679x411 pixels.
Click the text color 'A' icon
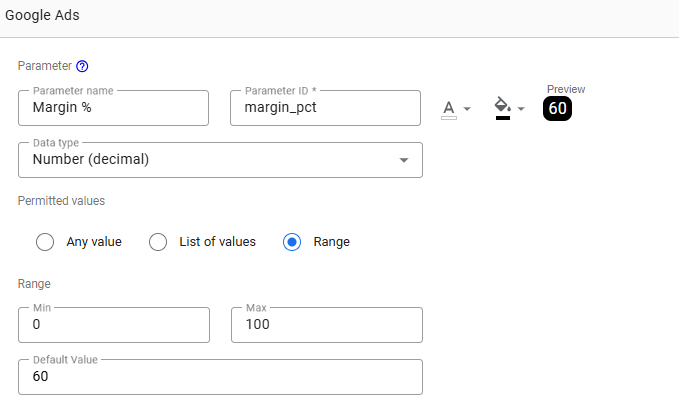click(x=449, y=108)
